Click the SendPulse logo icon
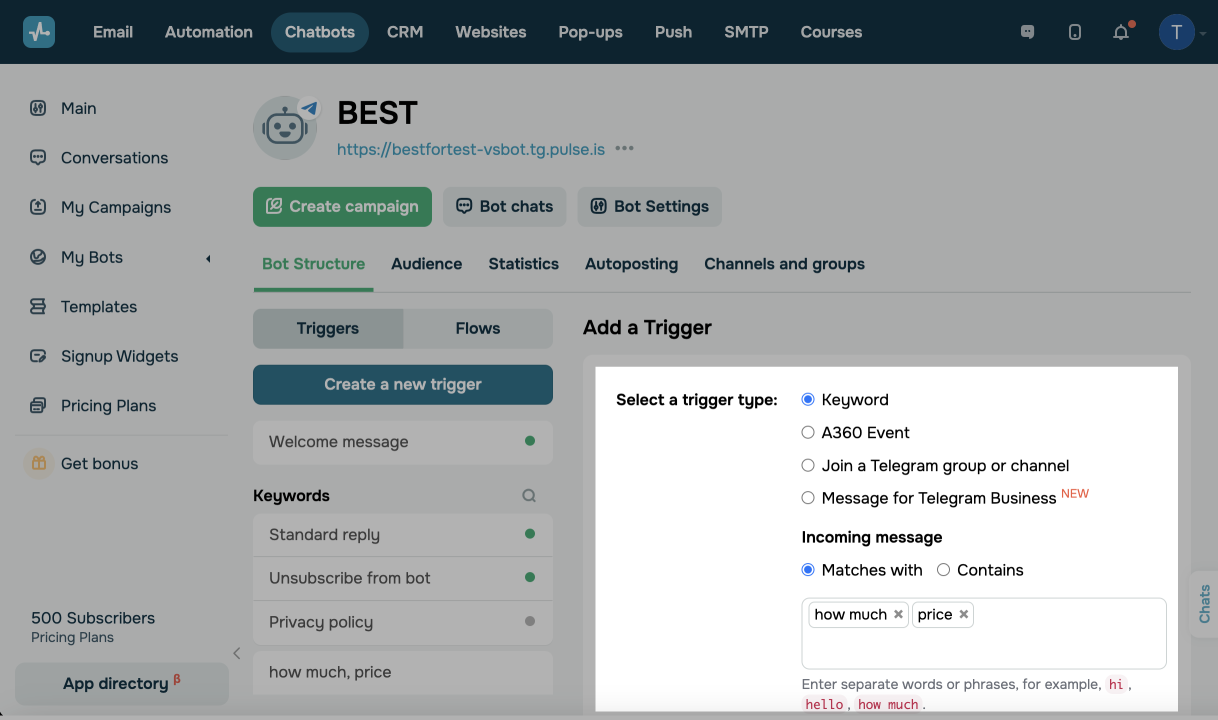 [38, 31]
